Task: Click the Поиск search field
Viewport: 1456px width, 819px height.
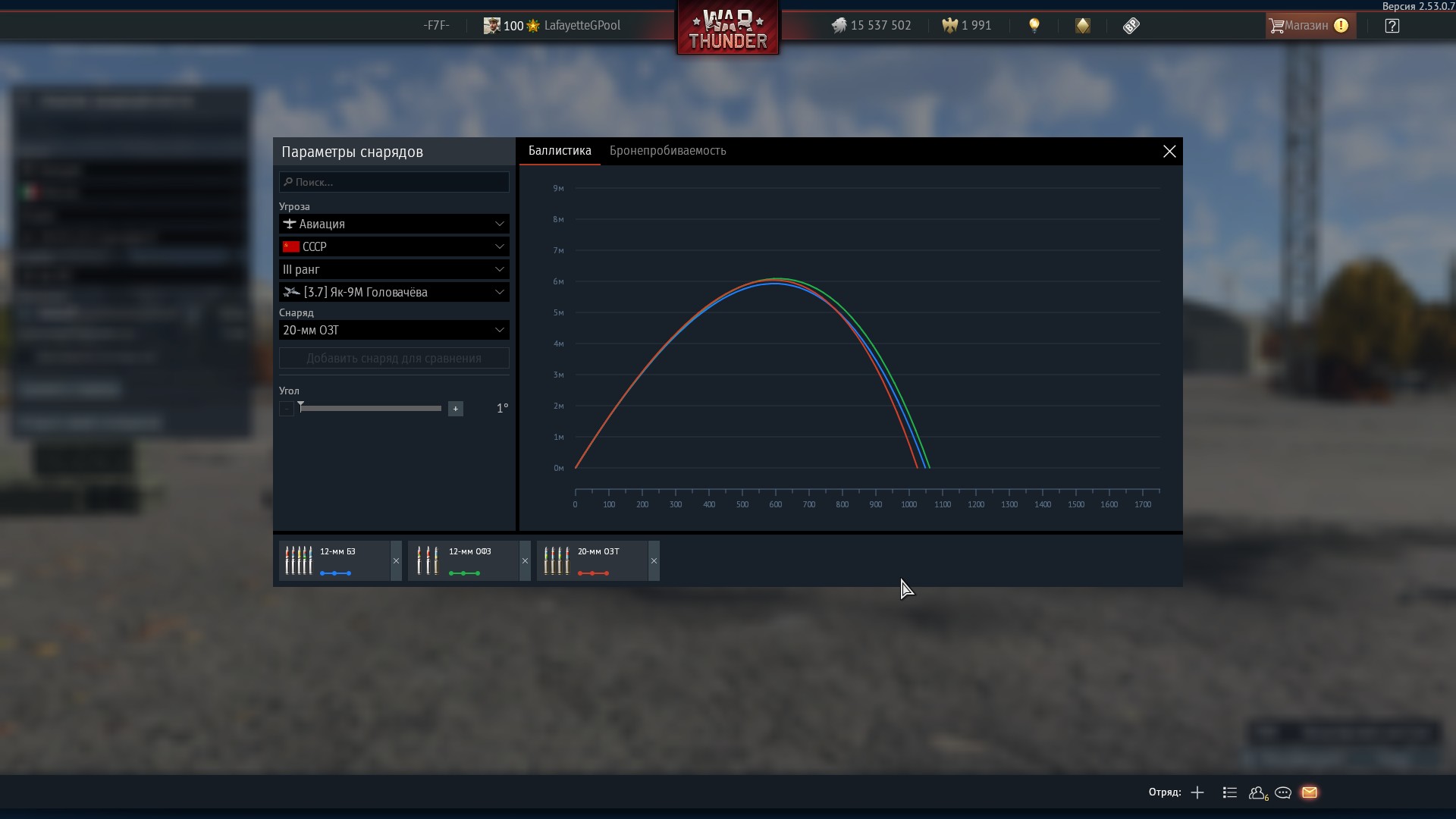Action: 394,182
